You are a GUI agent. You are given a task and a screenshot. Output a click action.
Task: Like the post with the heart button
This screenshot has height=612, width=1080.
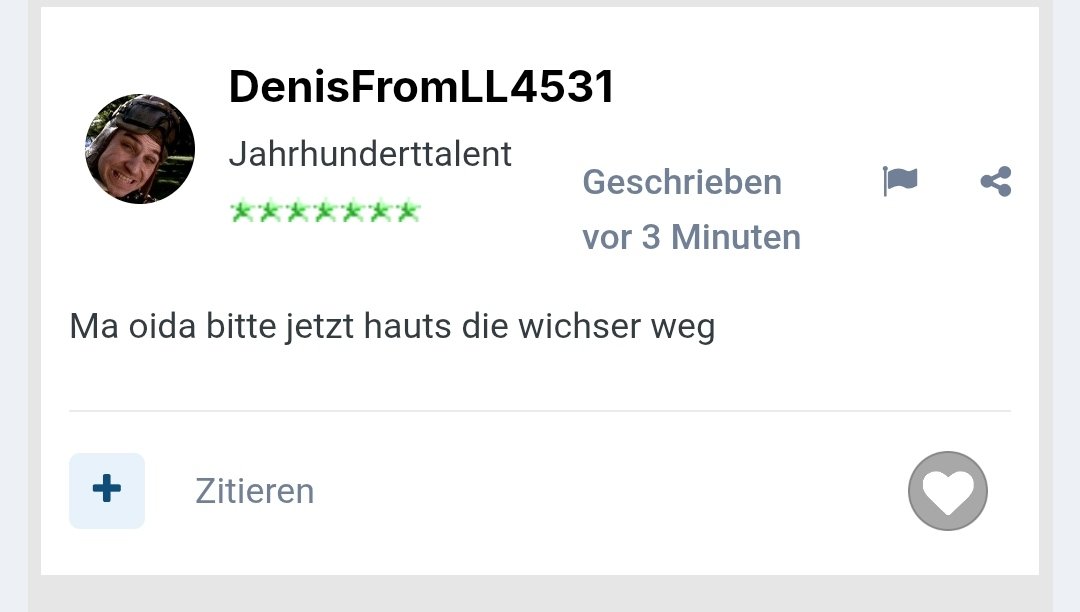[x=948, y=491]
